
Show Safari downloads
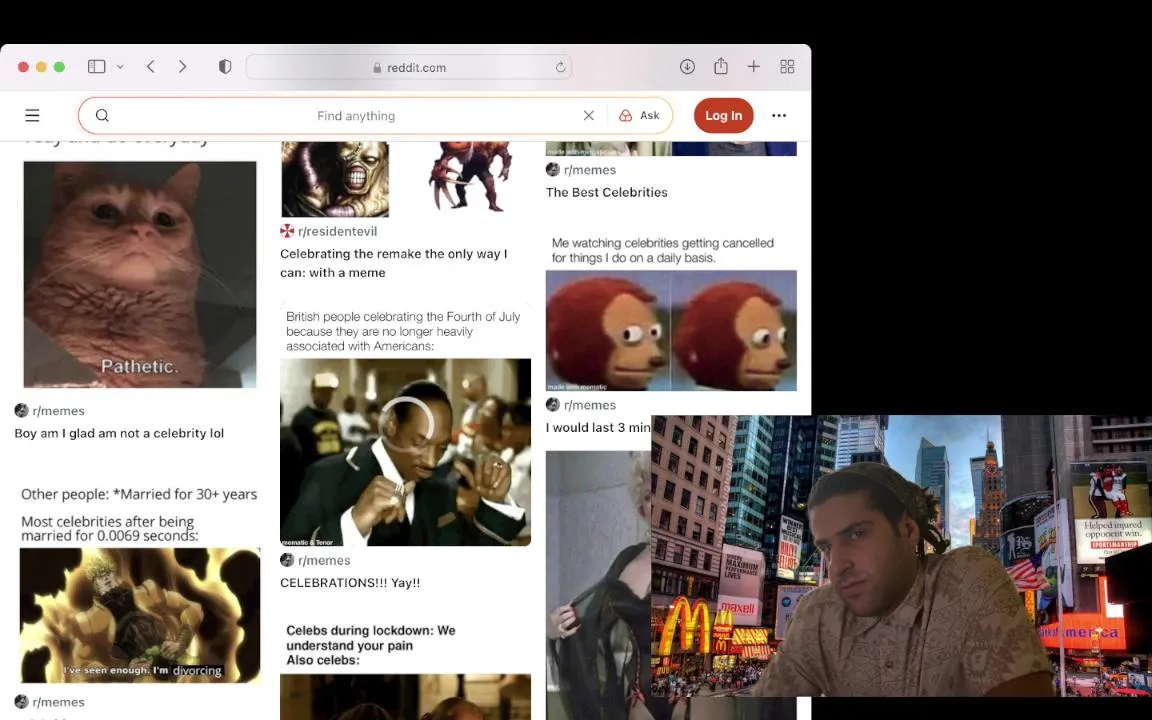687,67
